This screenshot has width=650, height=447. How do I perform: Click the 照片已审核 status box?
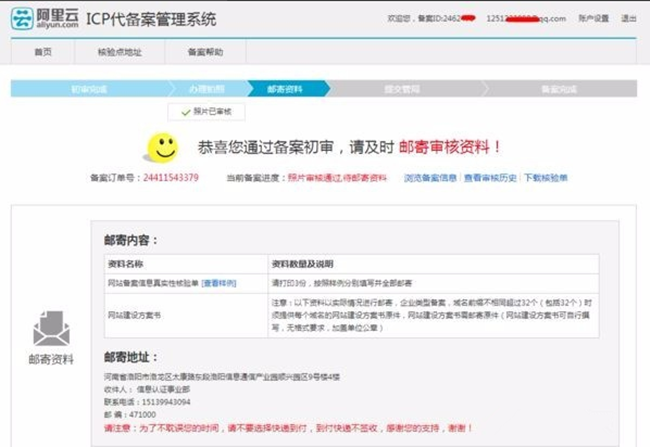click(x=206, y=112)
